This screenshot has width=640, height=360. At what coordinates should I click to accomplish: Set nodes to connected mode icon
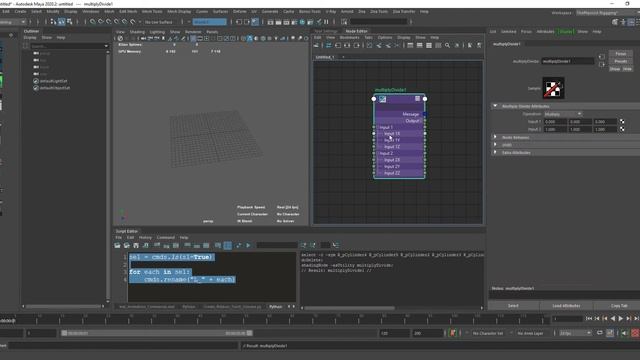(420, 45)
